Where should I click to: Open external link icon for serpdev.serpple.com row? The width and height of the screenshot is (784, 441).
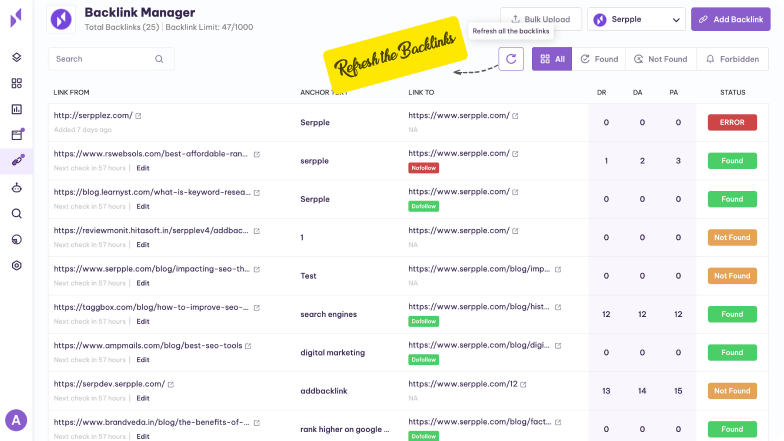point(170,384)
